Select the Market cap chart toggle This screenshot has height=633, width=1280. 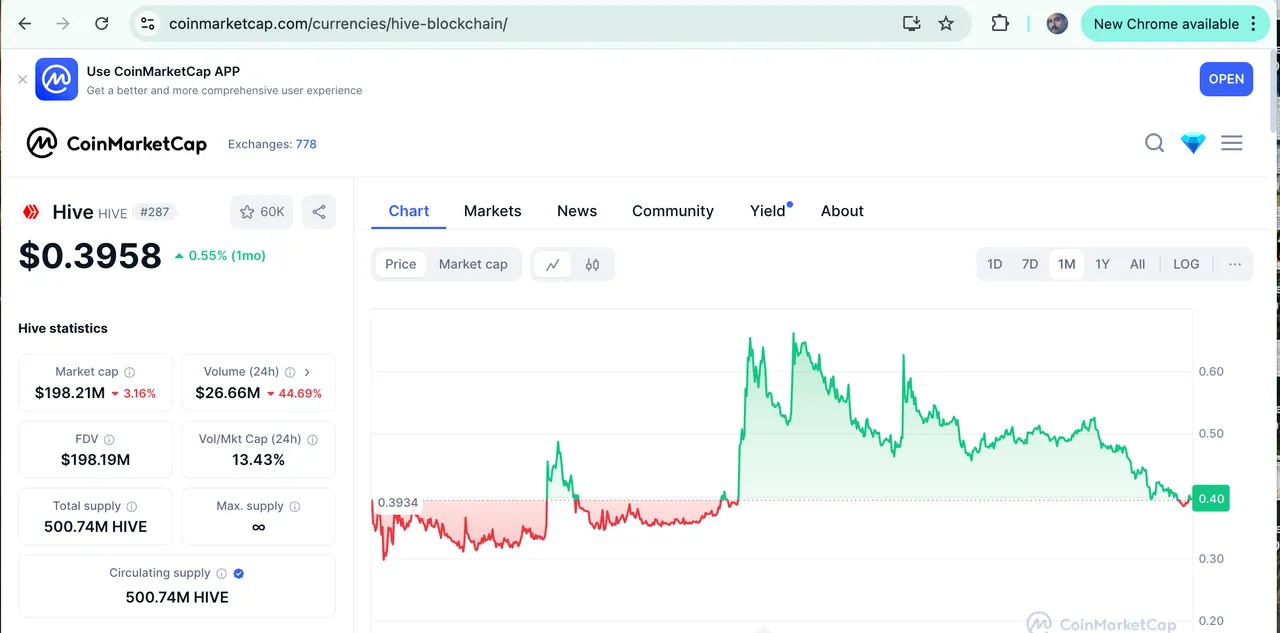473,264
